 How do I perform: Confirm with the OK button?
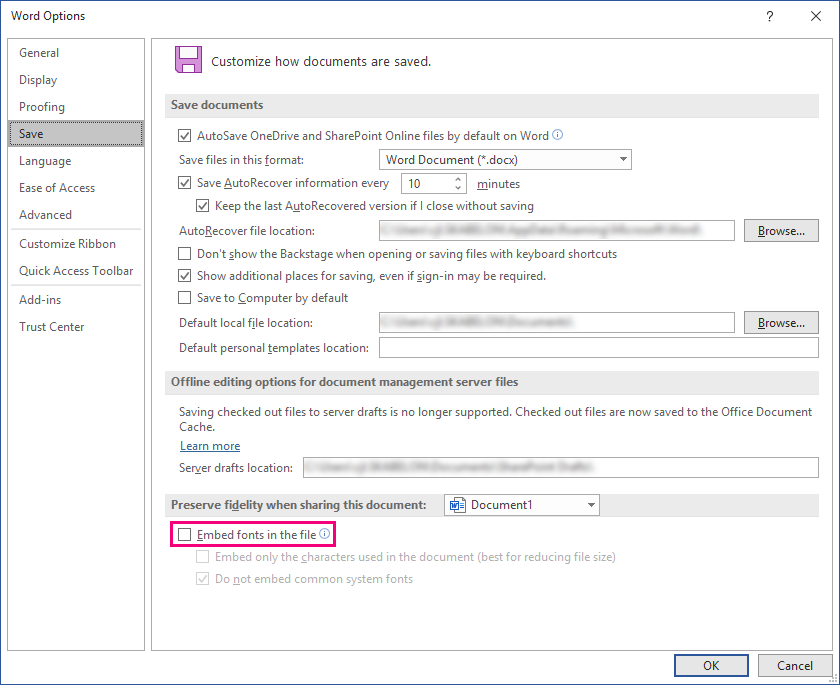point(711,665)
